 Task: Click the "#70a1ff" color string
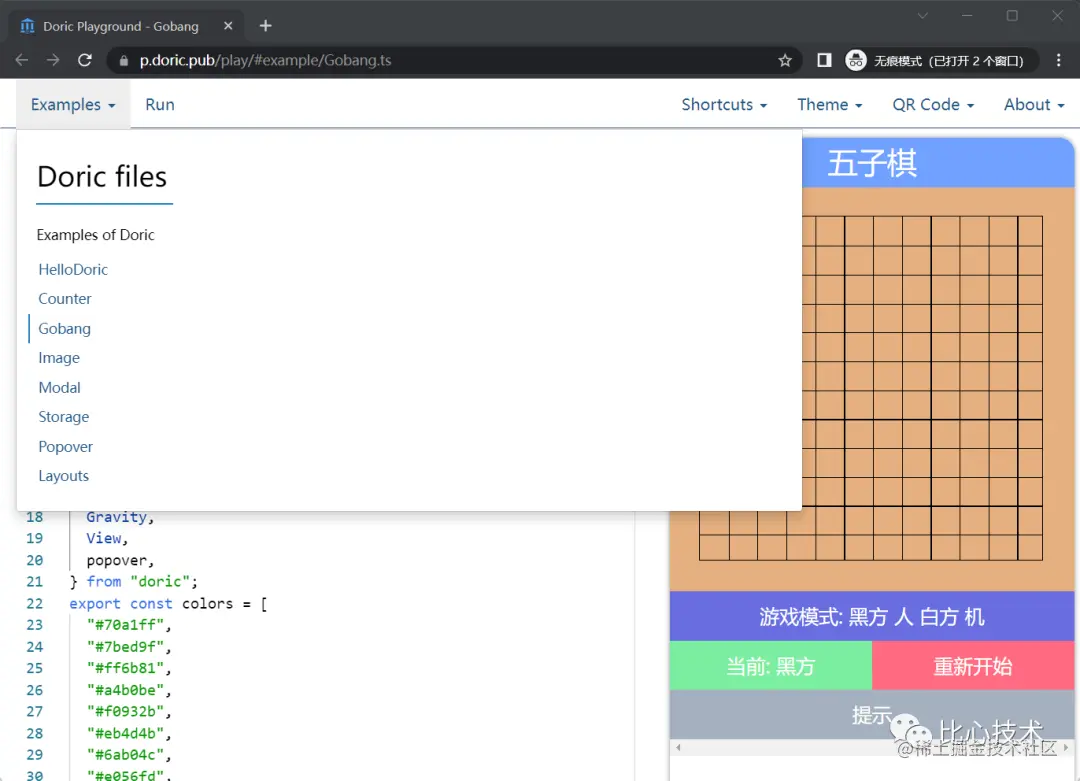pyautogui.click(x=125, y=625)
